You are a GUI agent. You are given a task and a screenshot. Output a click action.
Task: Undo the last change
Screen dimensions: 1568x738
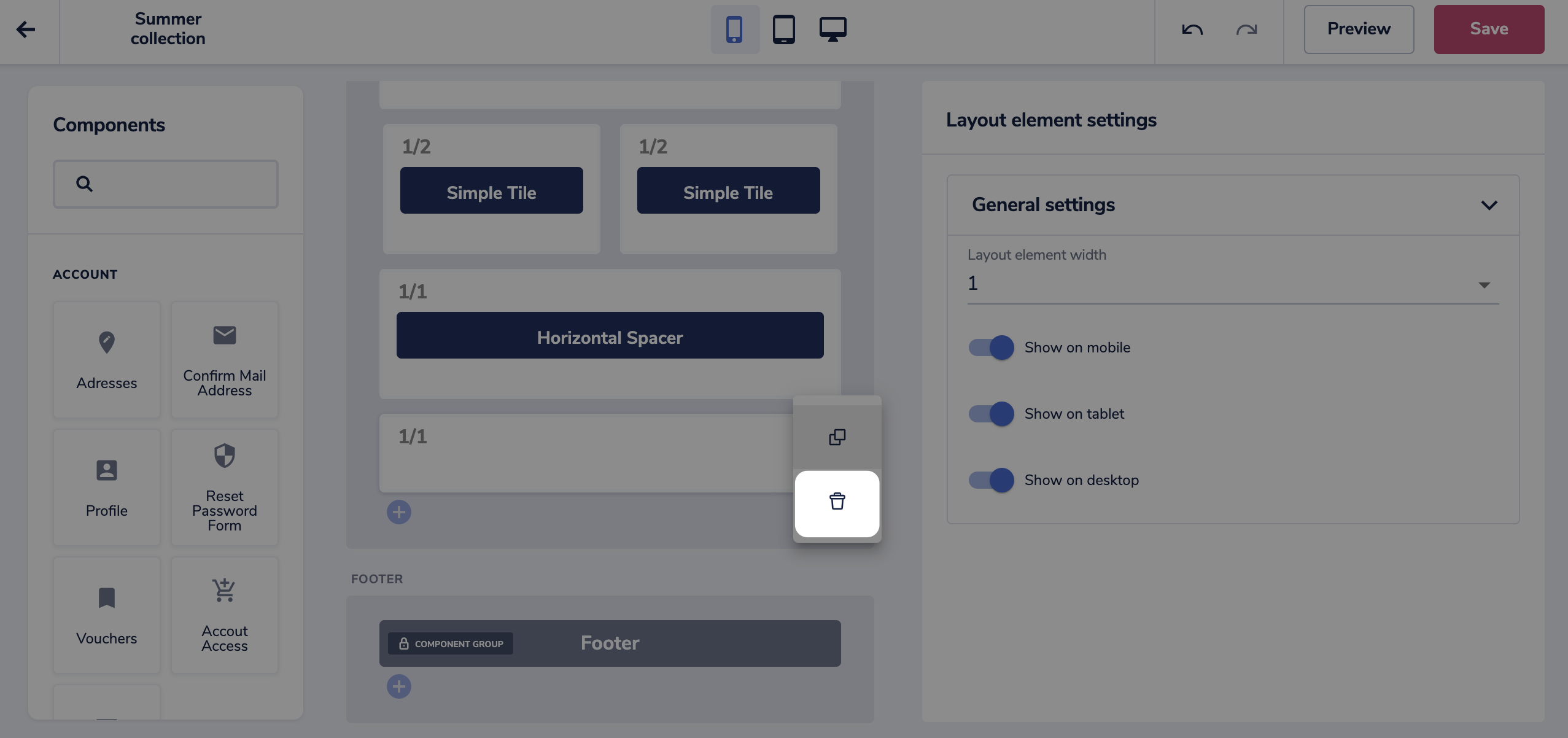(1192, 29)
